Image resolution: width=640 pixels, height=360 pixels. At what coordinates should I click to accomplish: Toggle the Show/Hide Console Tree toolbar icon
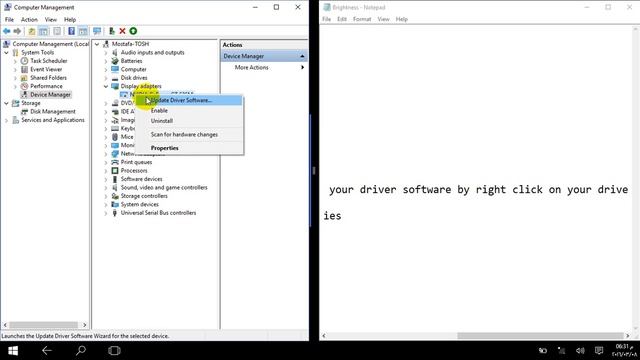43,31
